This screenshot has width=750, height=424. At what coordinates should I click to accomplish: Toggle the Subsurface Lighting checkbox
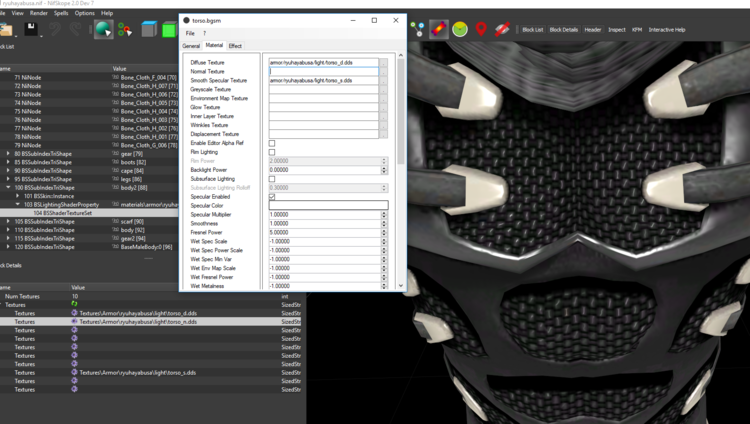[x=272, y=179]
